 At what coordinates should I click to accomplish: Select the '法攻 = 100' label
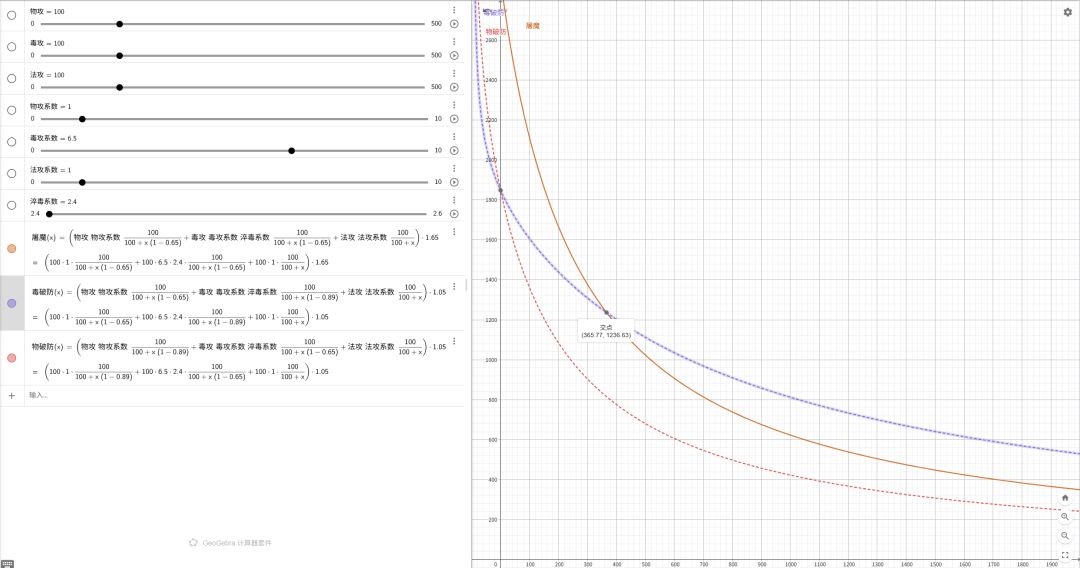(47, 75)
